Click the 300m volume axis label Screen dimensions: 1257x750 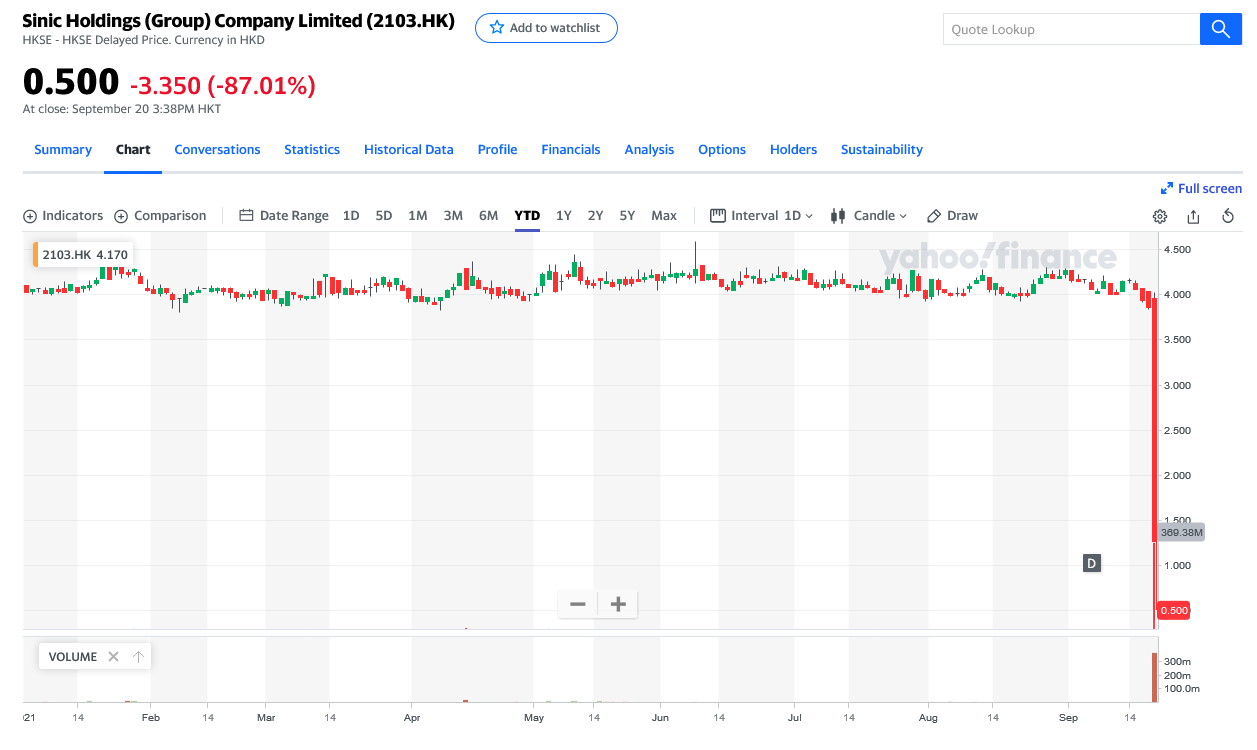coord(1177,662)
